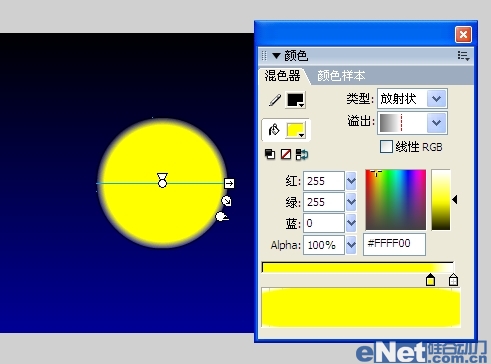Image resolution: width=491 pixels, height=364 pixels.
Task: Click the no color icon
Action: [x=286, y=154]
